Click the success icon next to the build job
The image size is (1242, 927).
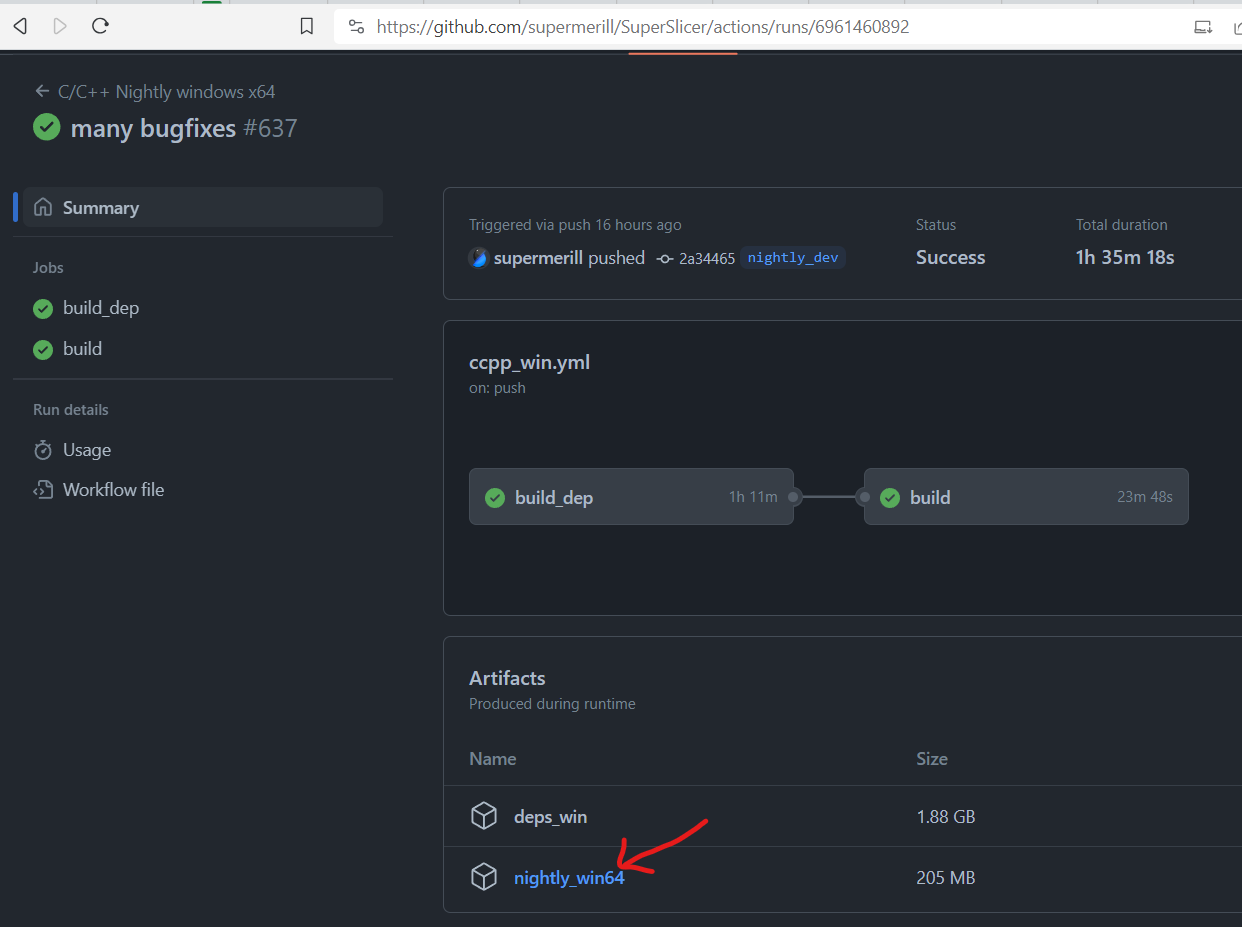42,348
